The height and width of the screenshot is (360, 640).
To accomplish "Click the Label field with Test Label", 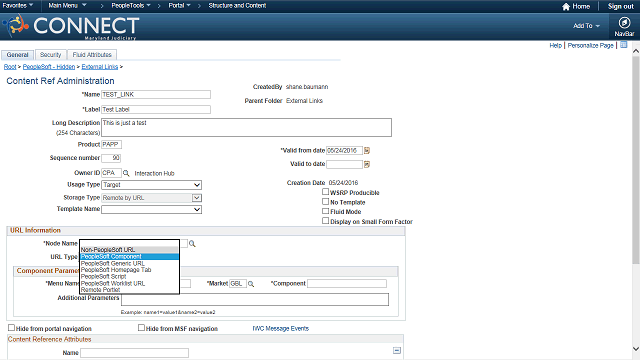I will 156,109.
